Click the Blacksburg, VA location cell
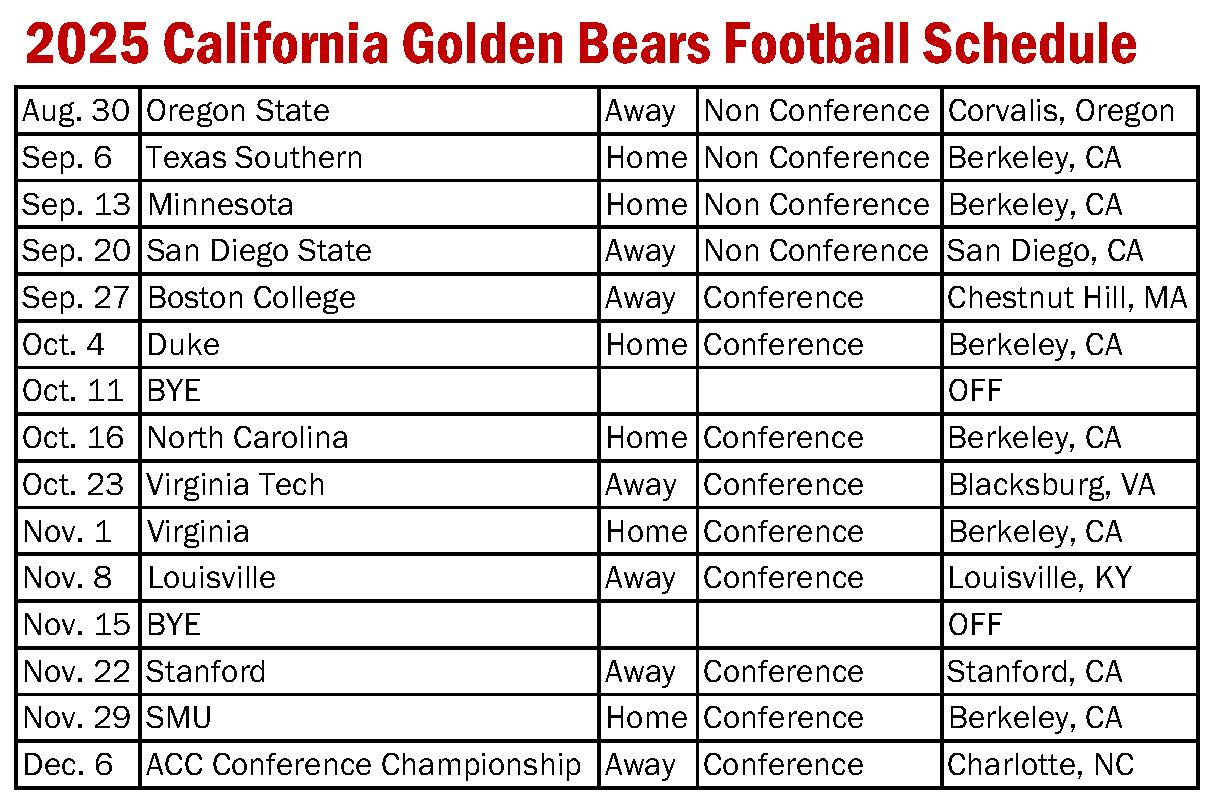The width and height of the screenshot is (1214, 798). coord(1069,484)
